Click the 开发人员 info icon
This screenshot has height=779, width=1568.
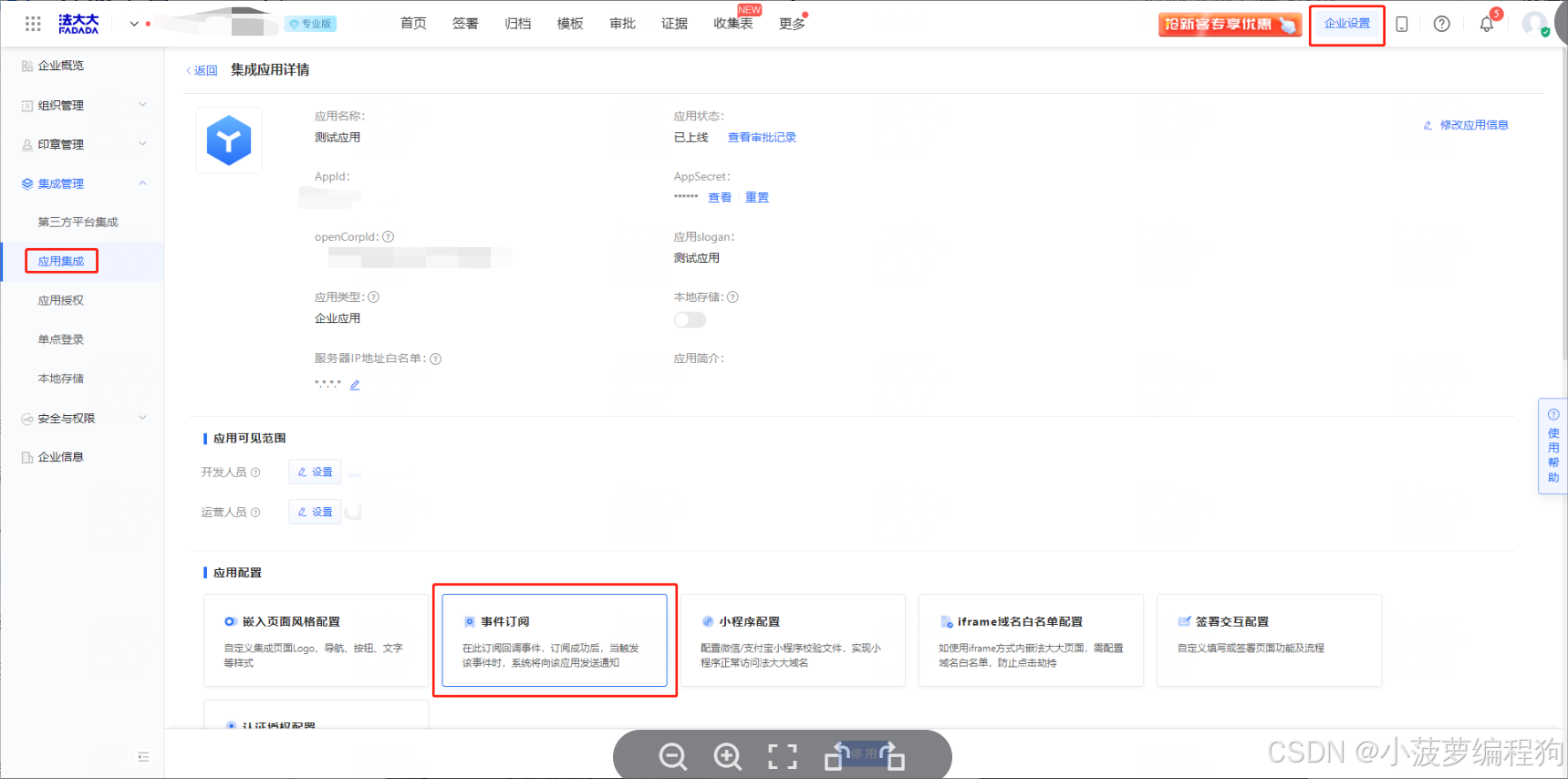(255, 473)
